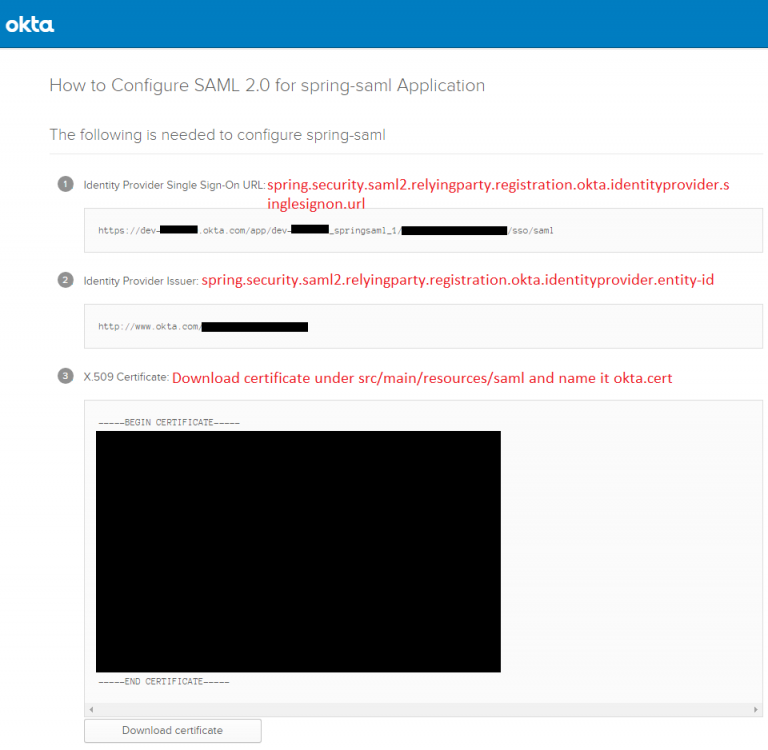Click the 'X.509 Certificate:' label
The height and width of the screenshot is (750, 768).
point(126,377)
